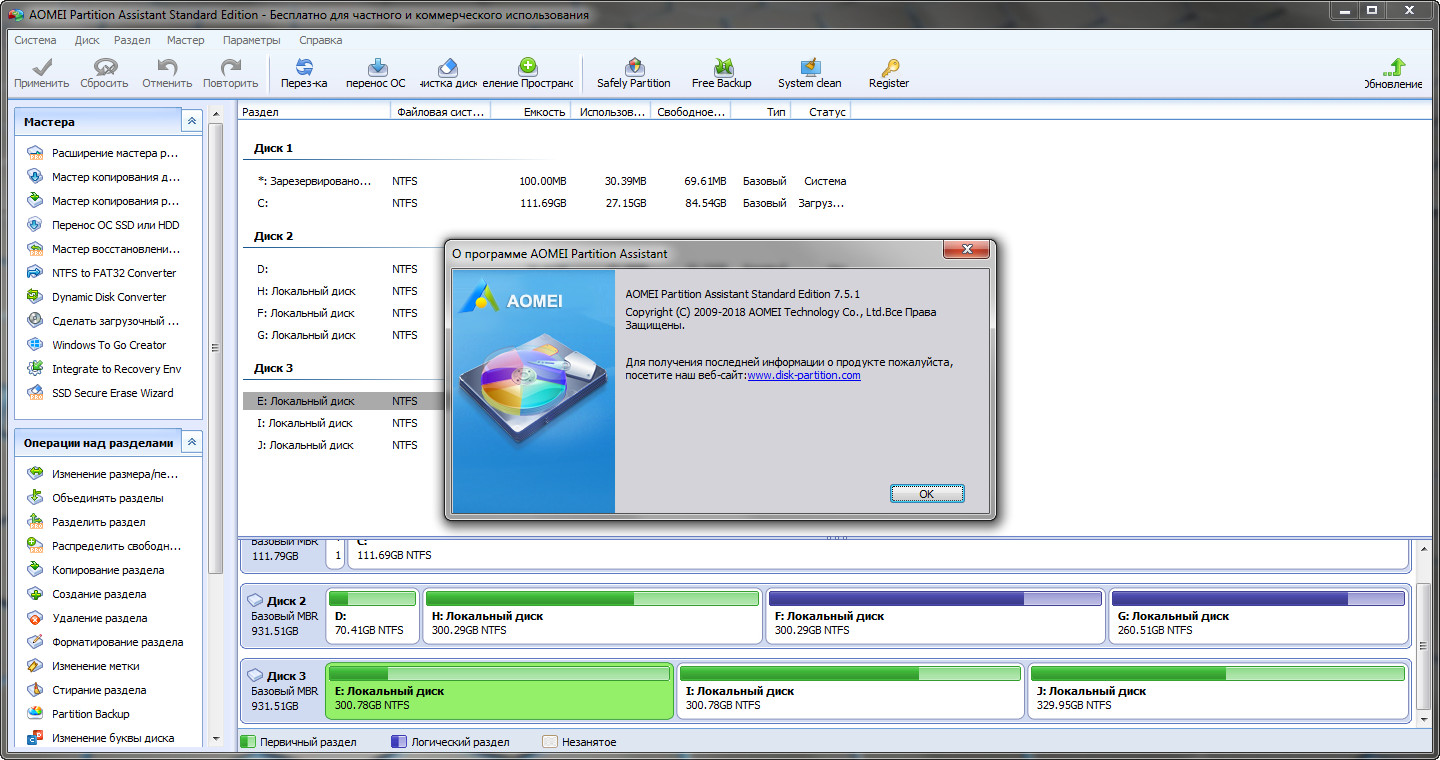Open the Раздел menu
The width and height of the screenshot is (1440, 760).
coord(132,40)
